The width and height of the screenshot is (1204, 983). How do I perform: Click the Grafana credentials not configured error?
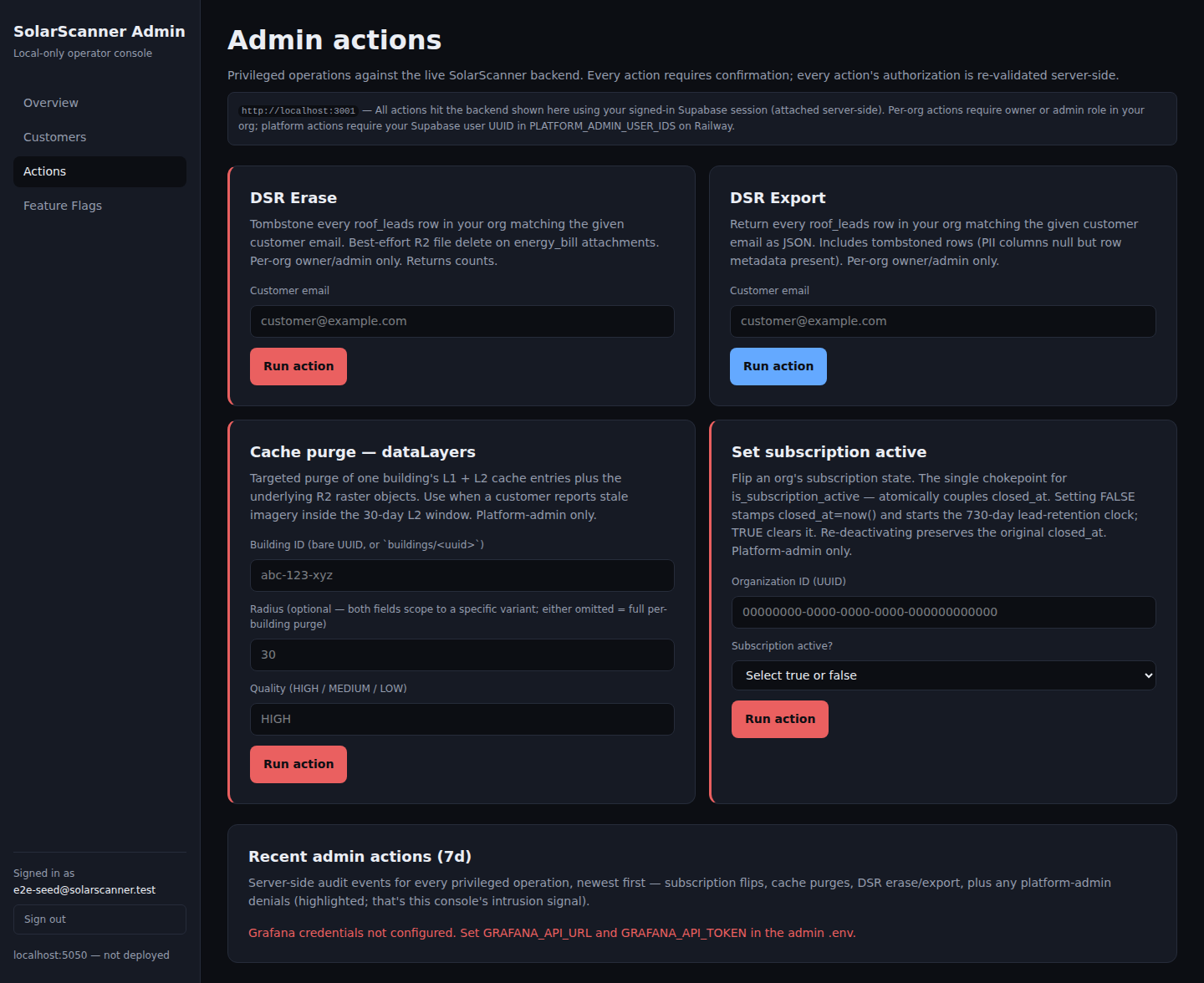(x=552, y=933)
